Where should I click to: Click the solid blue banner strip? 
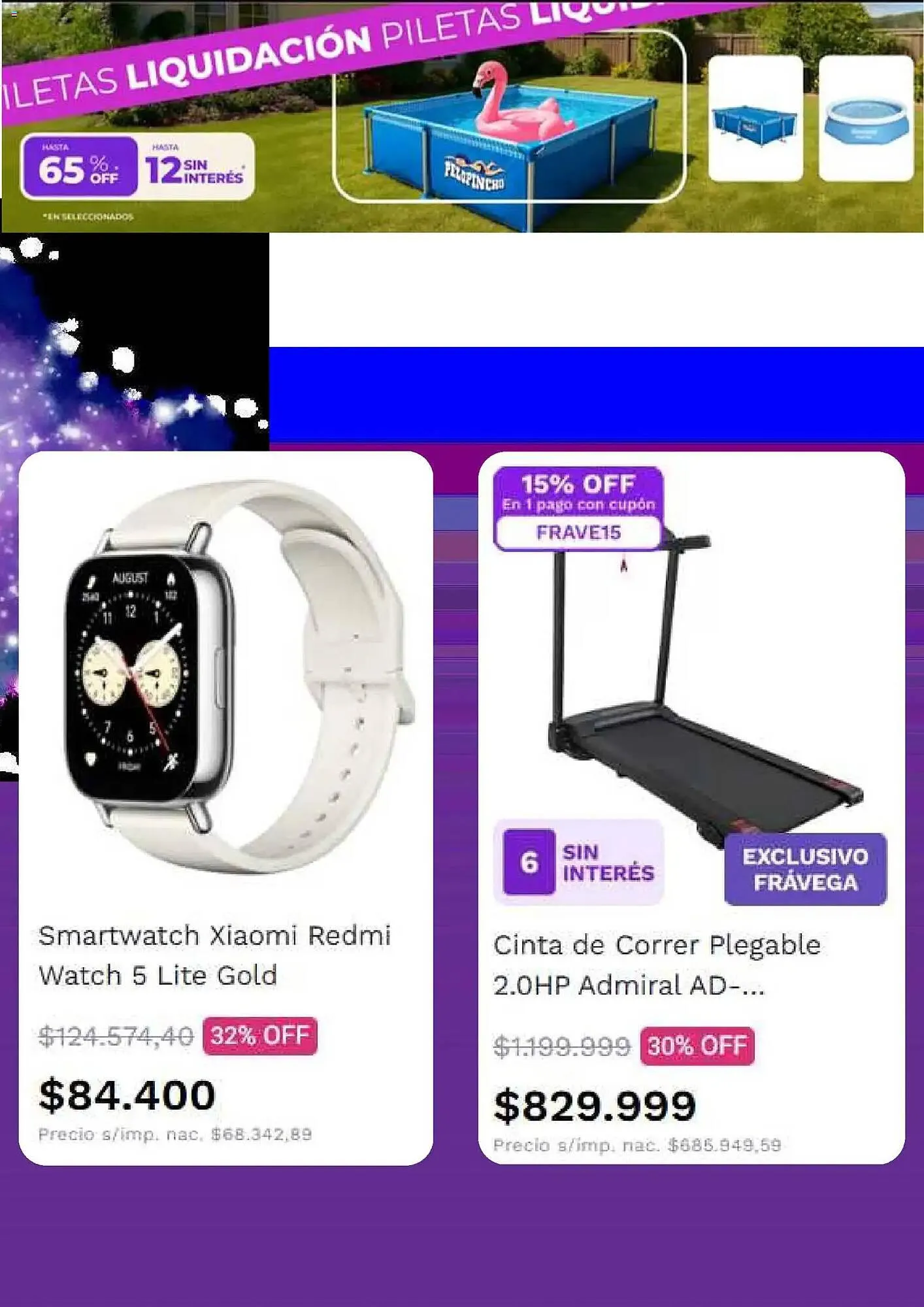tap(597, 394)
